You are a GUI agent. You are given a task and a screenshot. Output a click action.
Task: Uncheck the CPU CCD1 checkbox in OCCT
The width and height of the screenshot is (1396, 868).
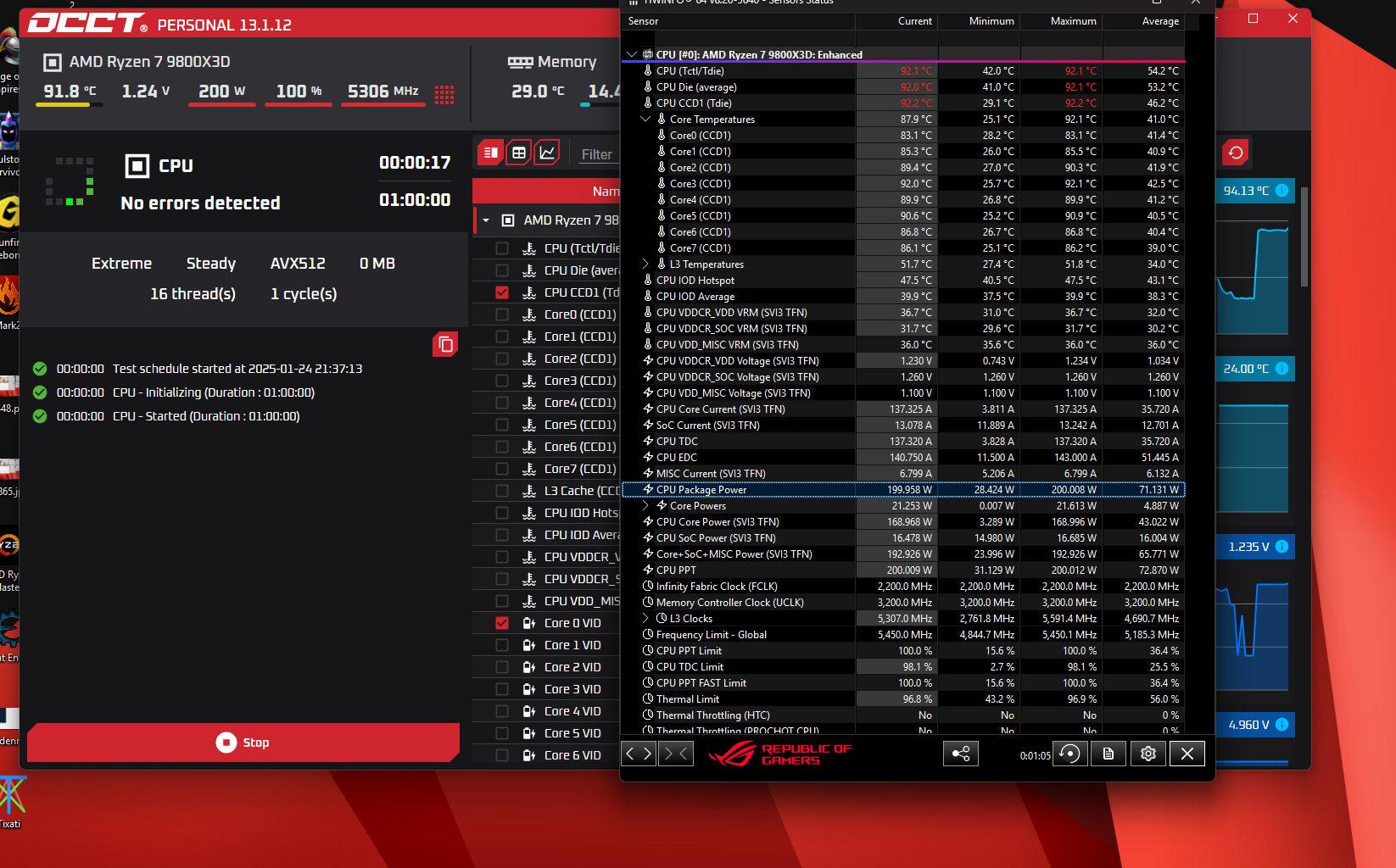point(502,292)
